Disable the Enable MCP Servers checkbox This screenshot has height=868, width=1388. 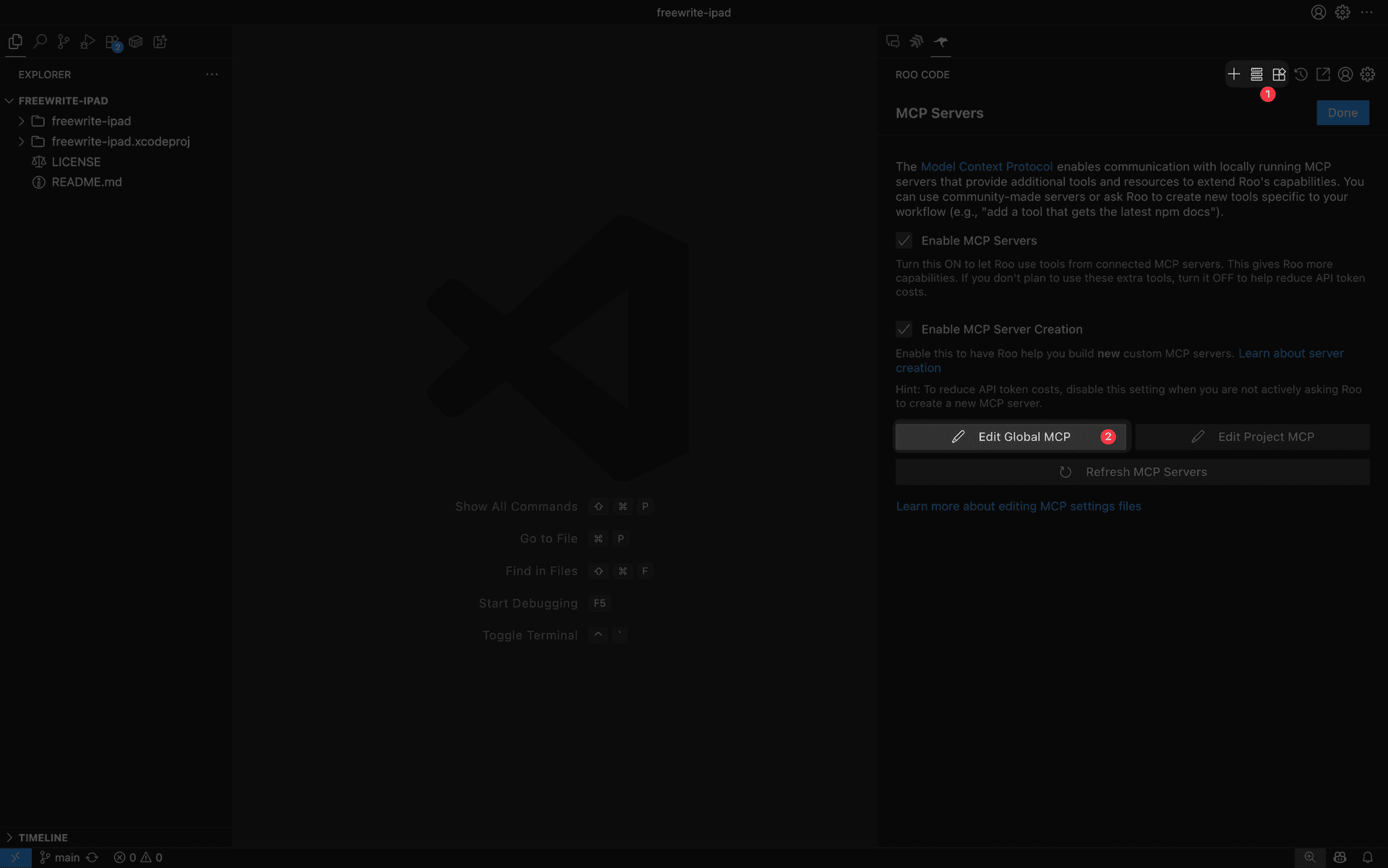[x=903, y=240]
